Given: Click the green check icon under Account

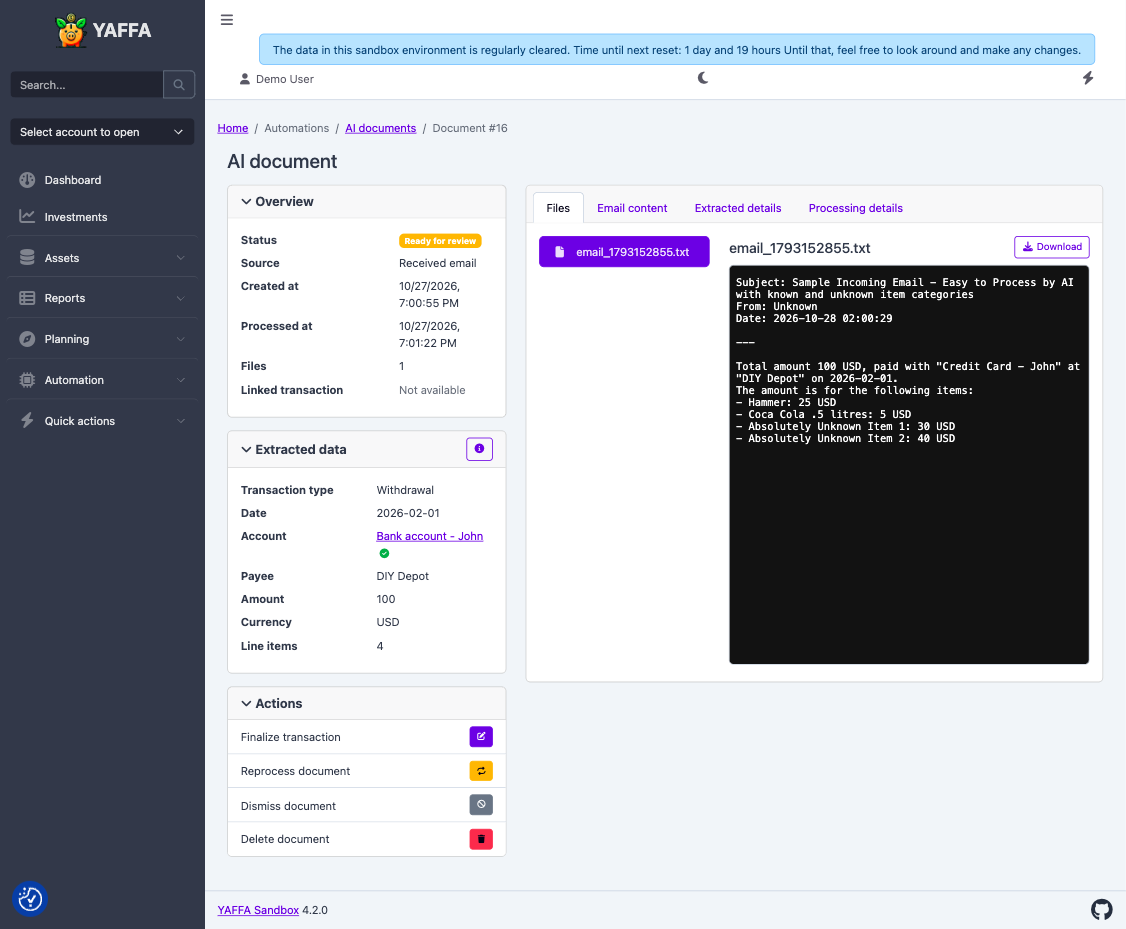Looking at the screenshot, I should (384, 554).
